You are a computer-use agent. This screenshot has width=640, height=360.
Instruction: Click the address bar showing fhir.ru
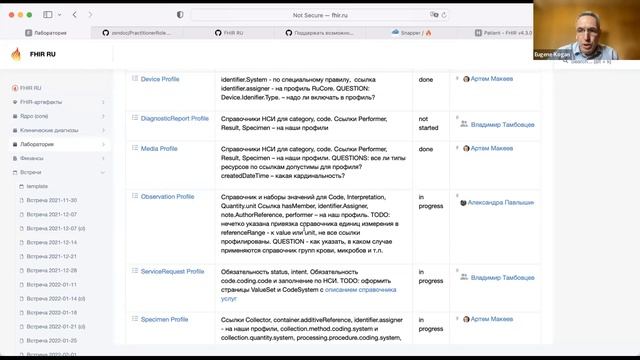click(320, 15)
